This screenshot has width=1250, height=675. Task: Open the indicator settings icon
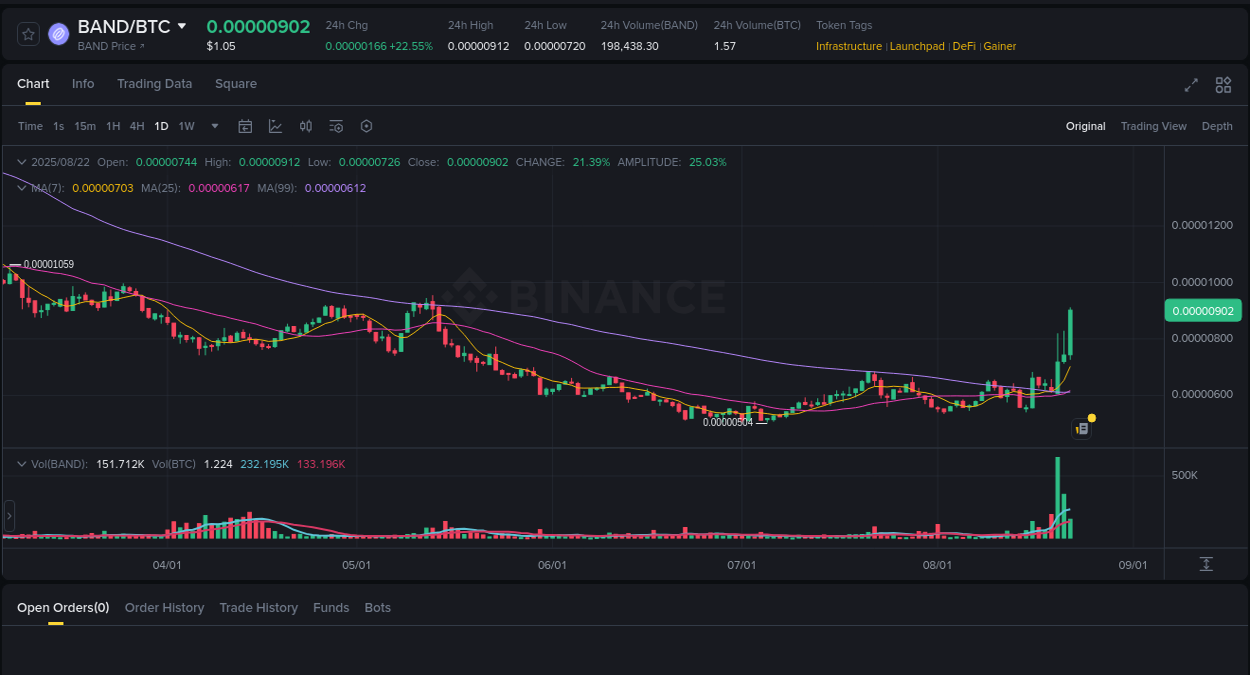click(x=335, y=126)
